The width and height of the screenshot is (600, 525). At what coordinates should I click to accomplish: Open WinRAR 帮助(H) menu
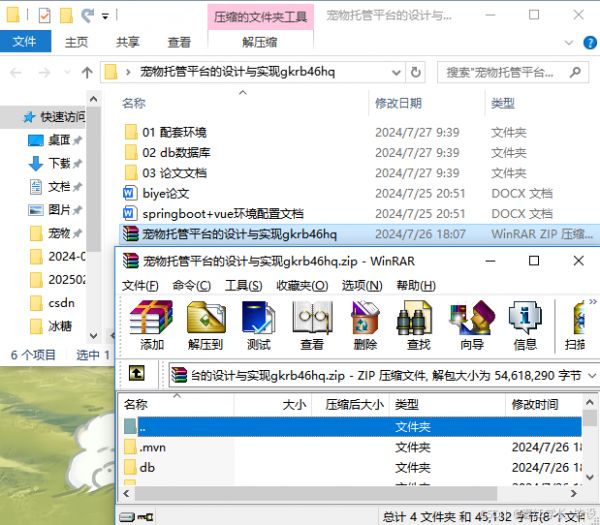[x=416, y=285]
